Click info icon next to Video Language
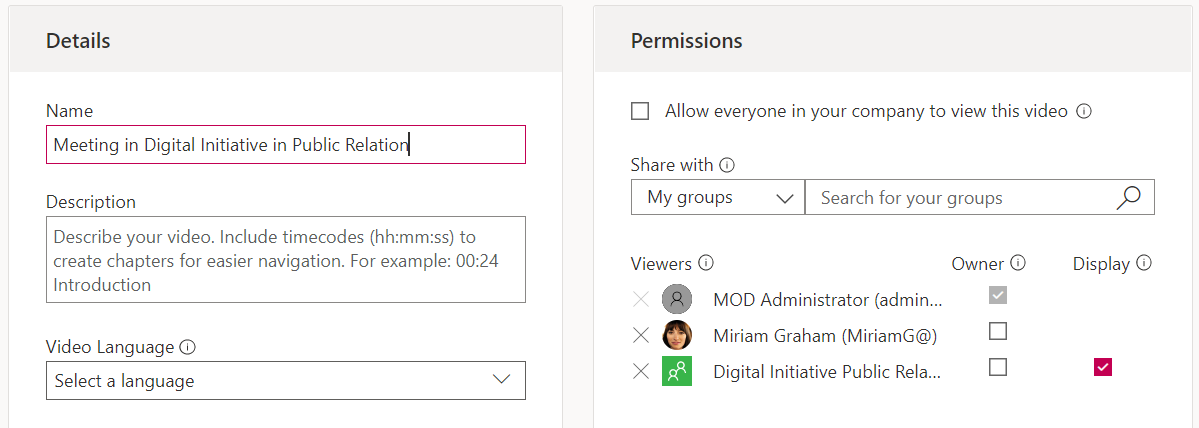1199x428 pixels. click(187, 347)
